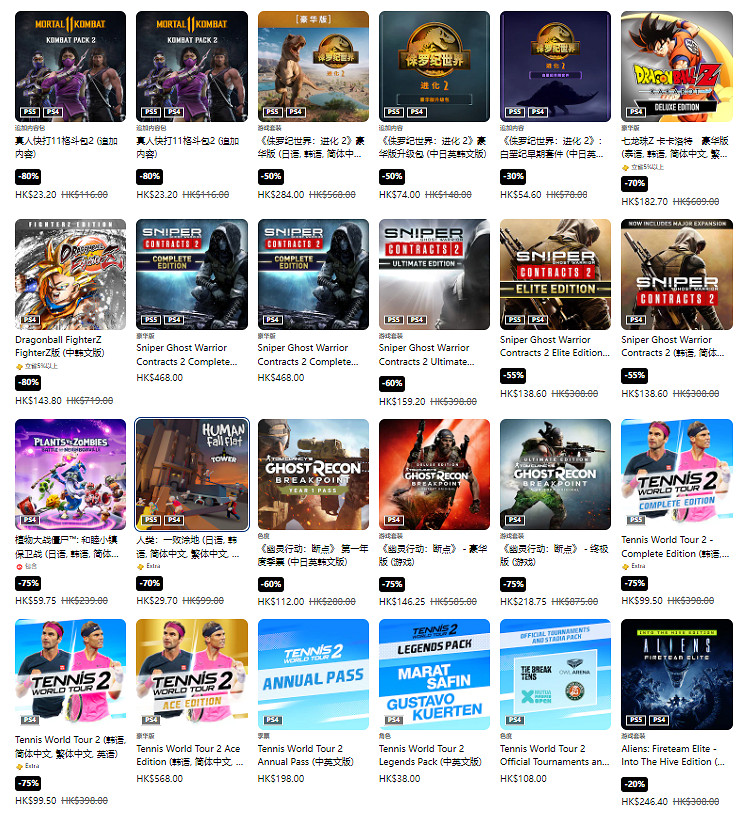Viewport: 750px width, 831px height.
Task: Click the Tennis World Tour 2 Complete Edition title
Action: 675,546
